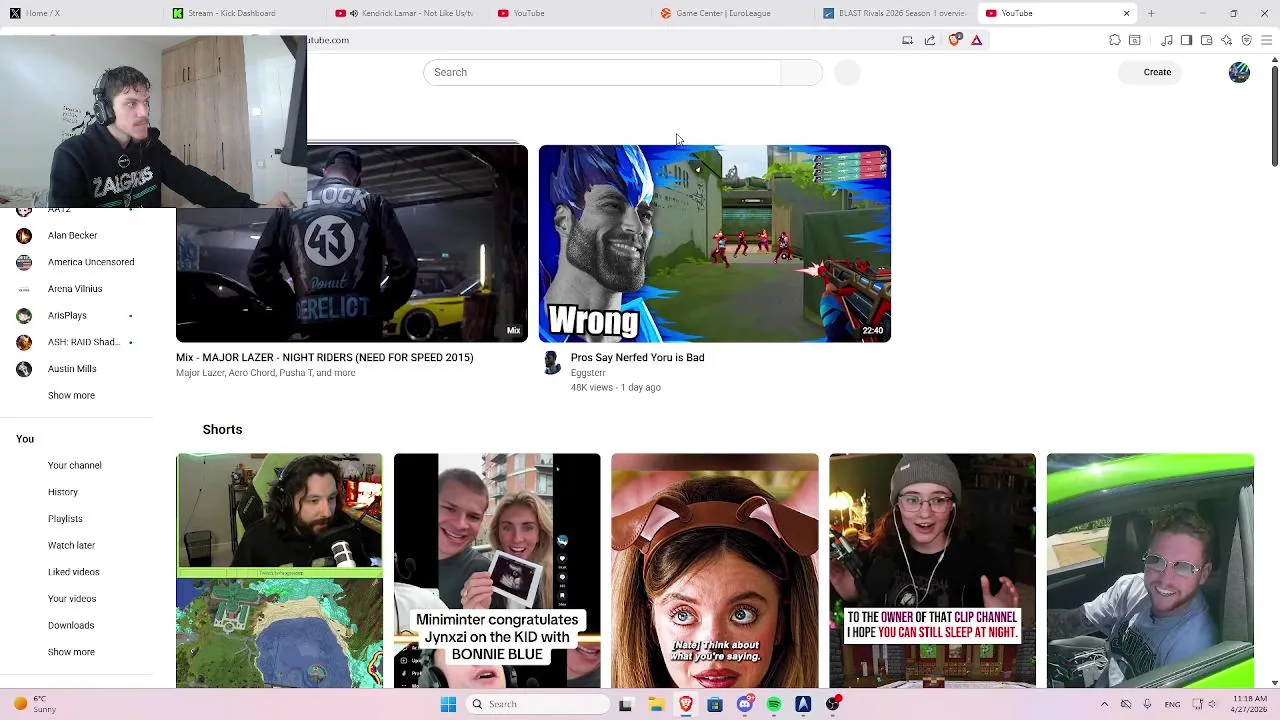The width and height of the screenshot is (1280, 720).
Task: Open the YouTube account avatar
Action: click(x=1239, y=72)
